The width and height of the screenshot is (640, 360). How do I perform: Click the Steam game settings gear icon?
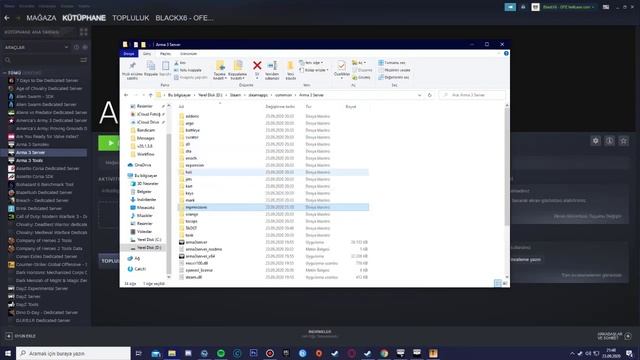pos(596,141)
